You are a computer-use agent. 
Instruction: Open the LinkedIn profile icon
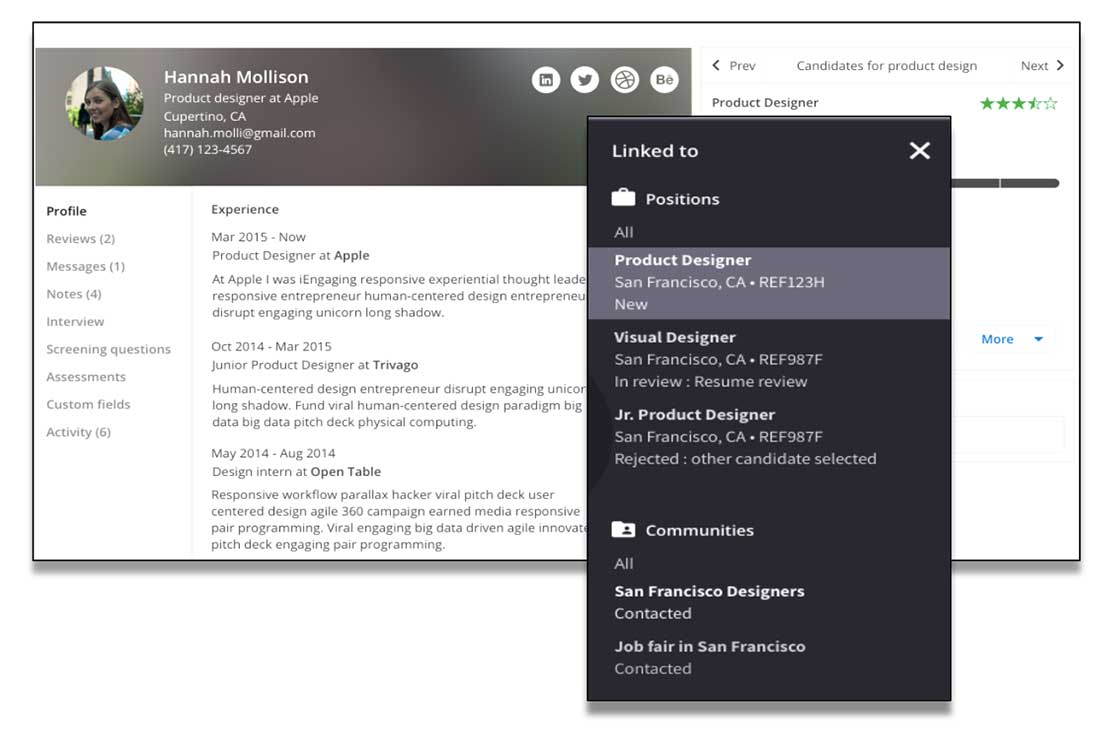tap(546, 80)
